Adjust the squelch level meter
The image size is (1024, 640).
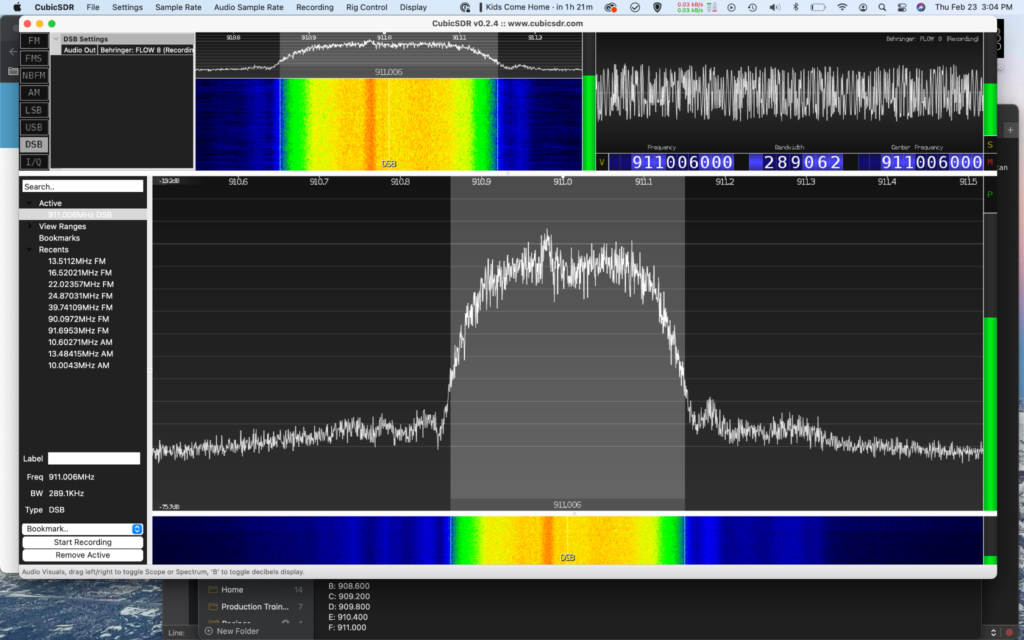pos(588,102)
